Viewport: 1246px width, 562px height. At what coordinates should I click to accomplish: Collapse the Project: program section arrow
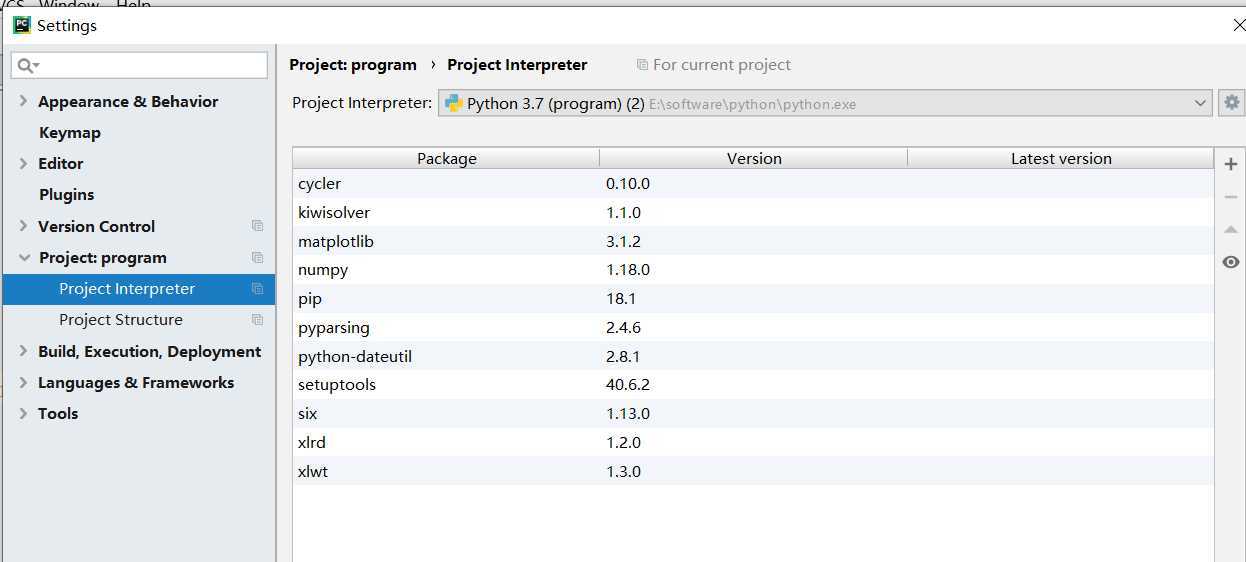point(24,257)
